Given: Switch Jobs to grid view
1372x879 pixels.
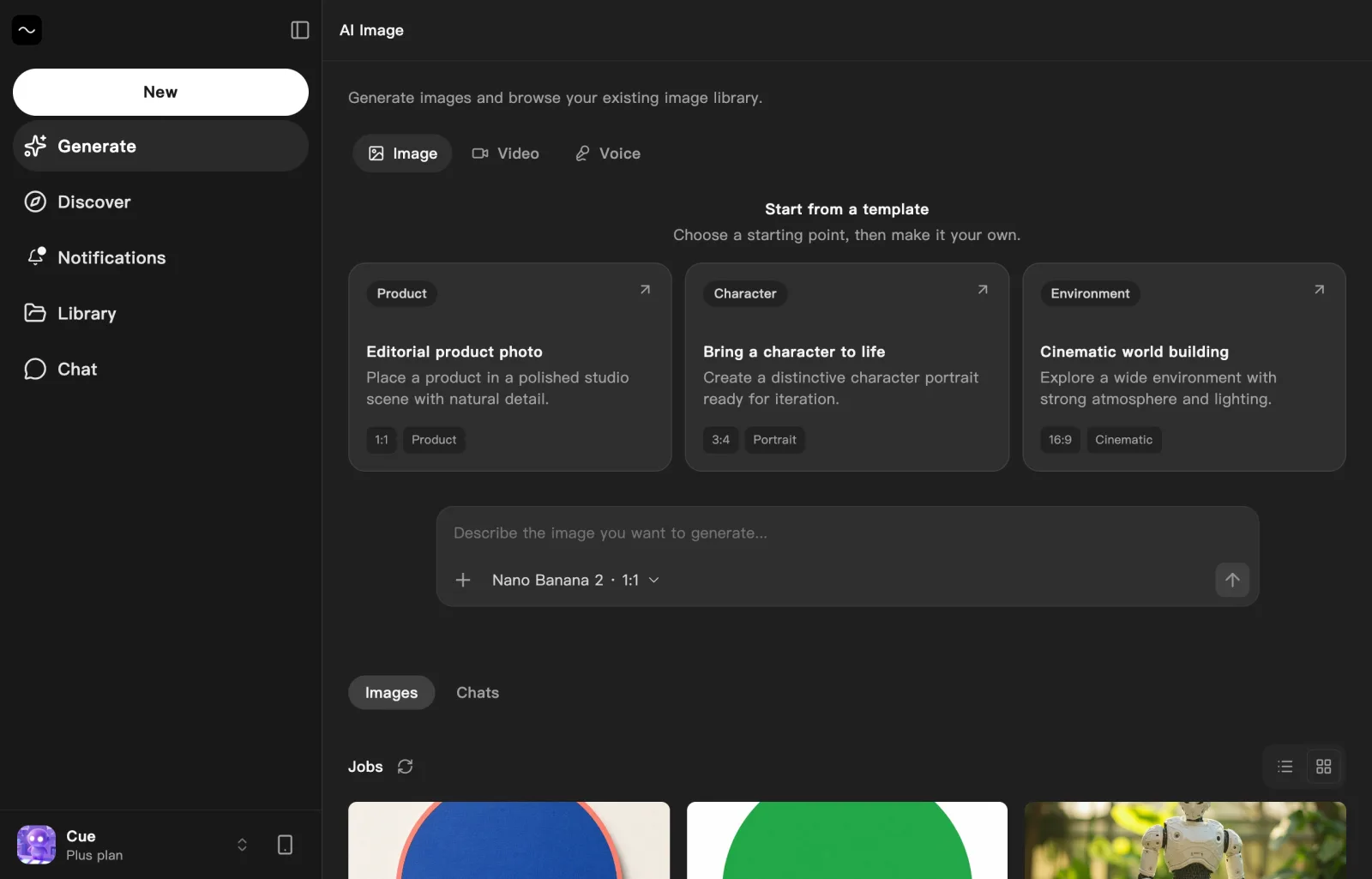Looking at the screenshot, I should tap(1324, 767).
